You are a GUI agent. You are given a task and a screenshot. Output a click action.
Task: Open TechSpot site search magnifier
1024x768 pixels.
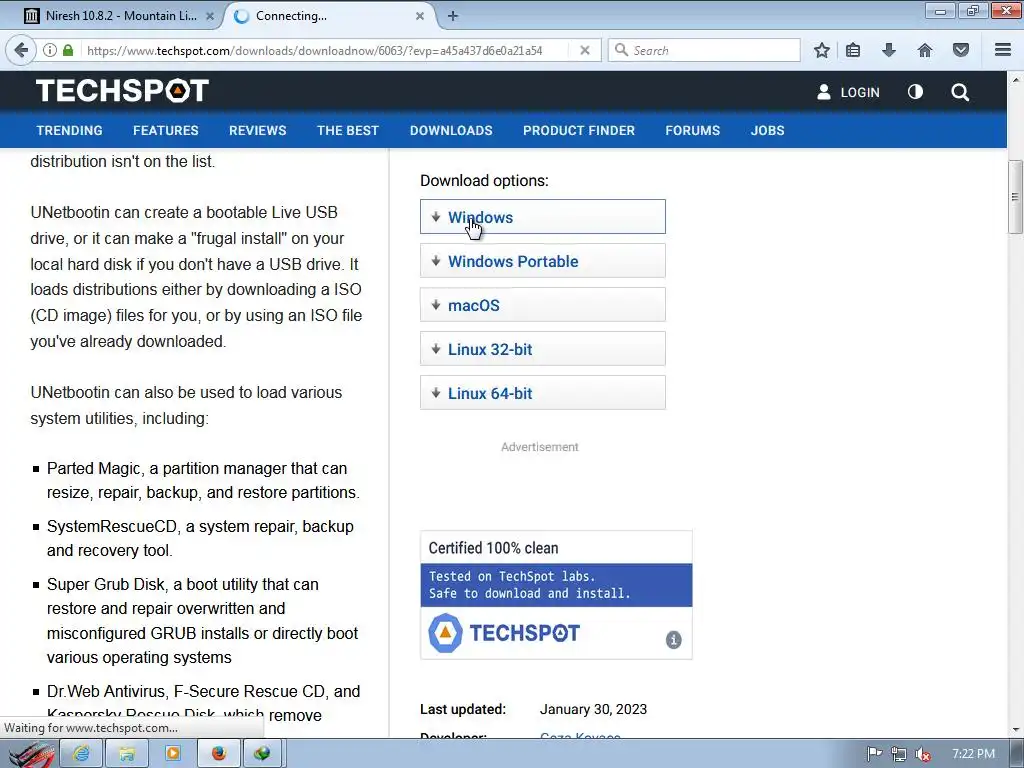click(960, 92)
